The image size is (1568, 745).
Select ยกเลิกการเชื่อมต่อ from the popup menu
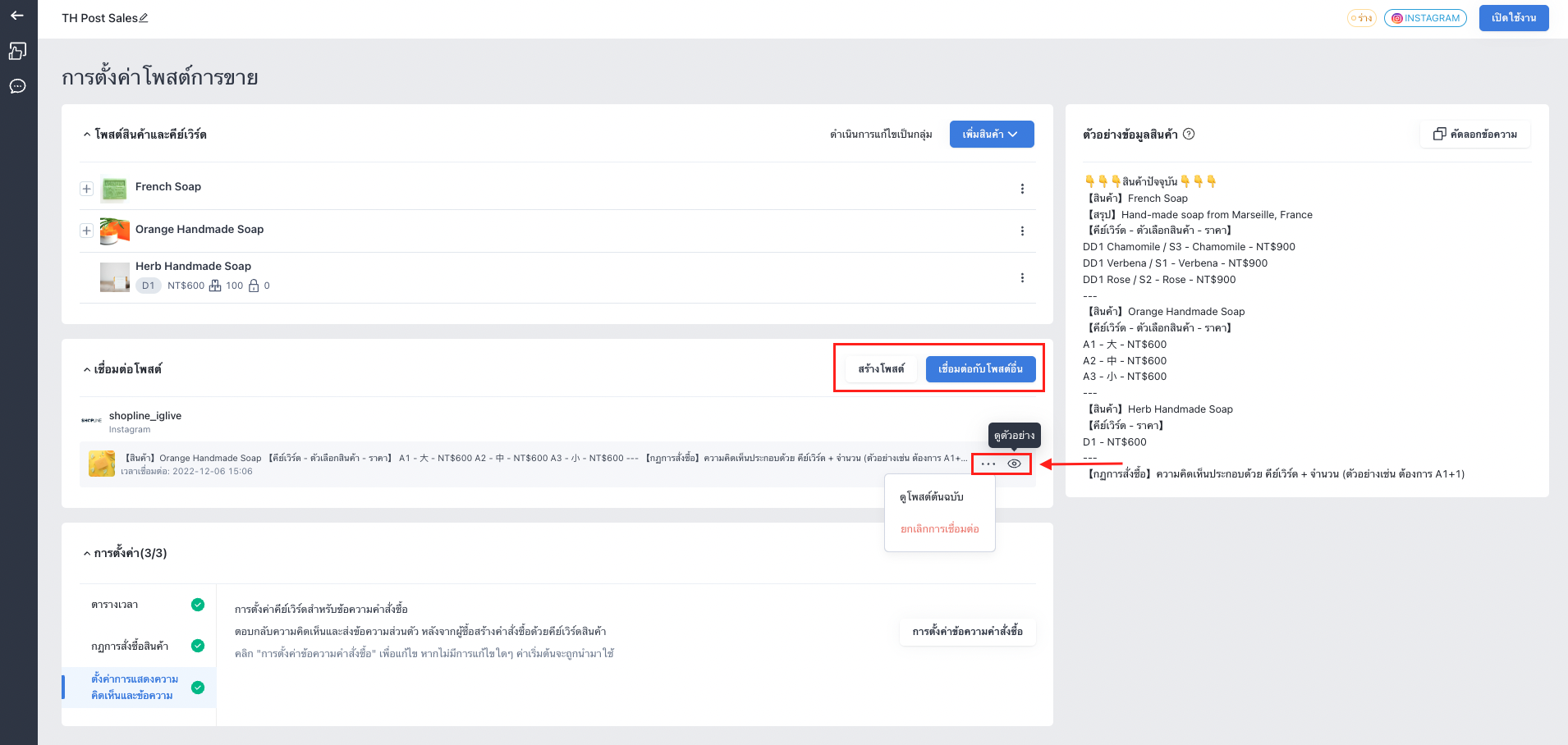click(940, 529)
